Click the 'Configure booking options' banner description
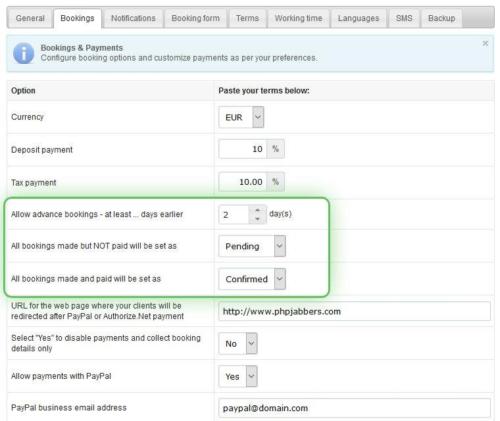 coord(178,58)
